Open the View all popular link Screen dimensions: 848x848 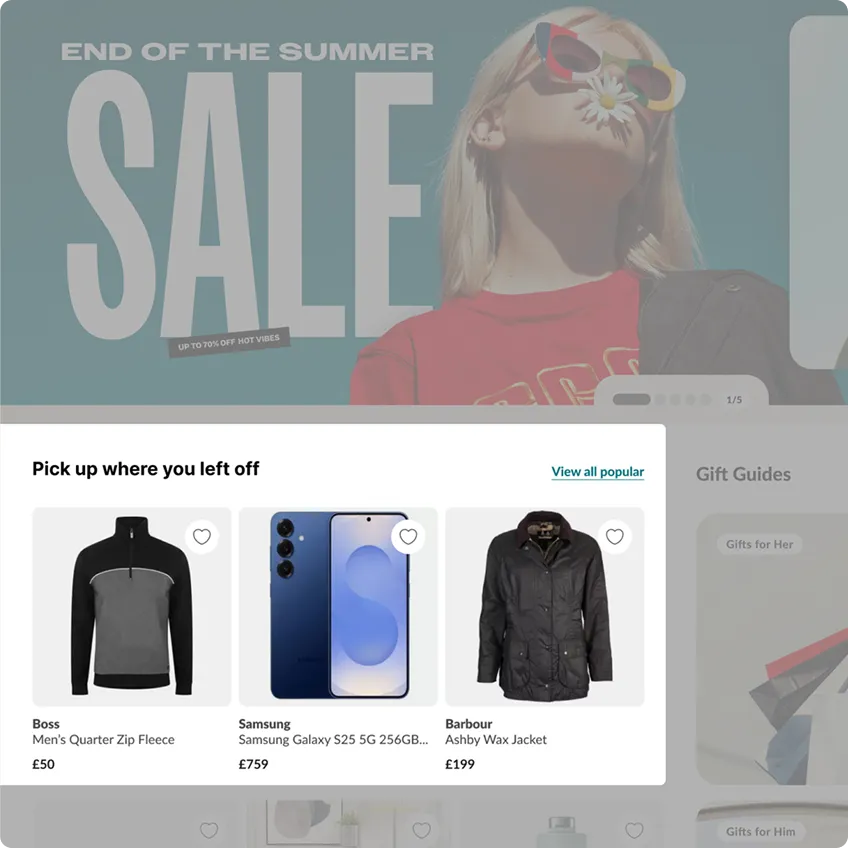pos(598,472)
